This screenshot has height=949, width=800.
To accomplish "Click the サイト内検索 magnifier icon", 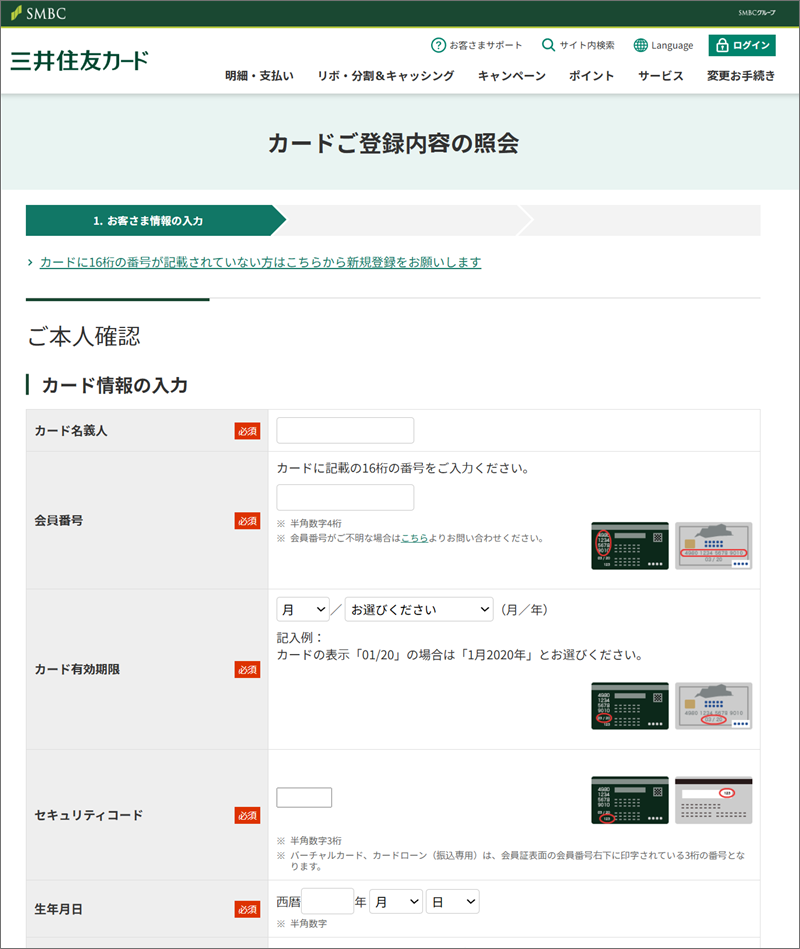I will pyautogui.click(x=548, y=45).
